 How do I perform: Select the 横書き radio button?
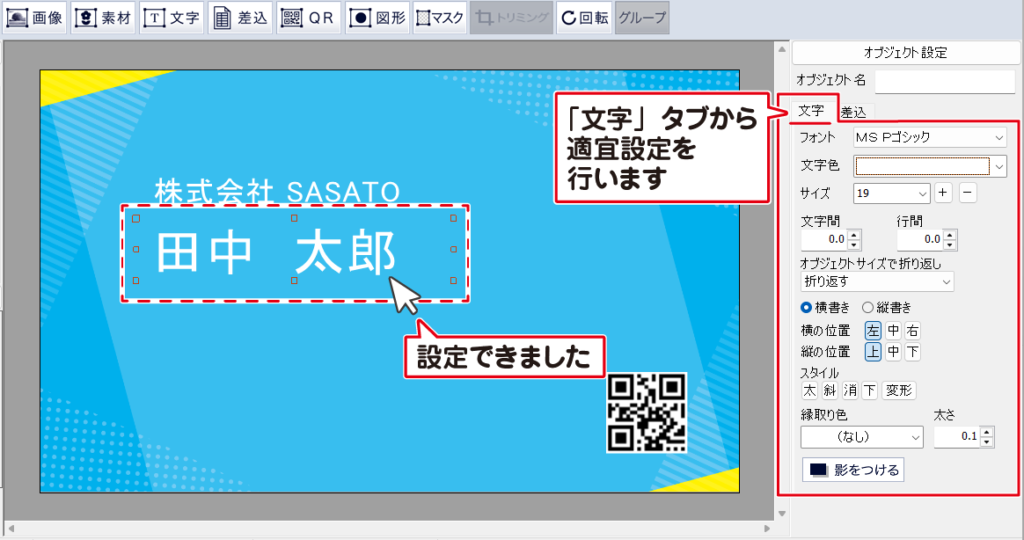click(x=807, y=307)
